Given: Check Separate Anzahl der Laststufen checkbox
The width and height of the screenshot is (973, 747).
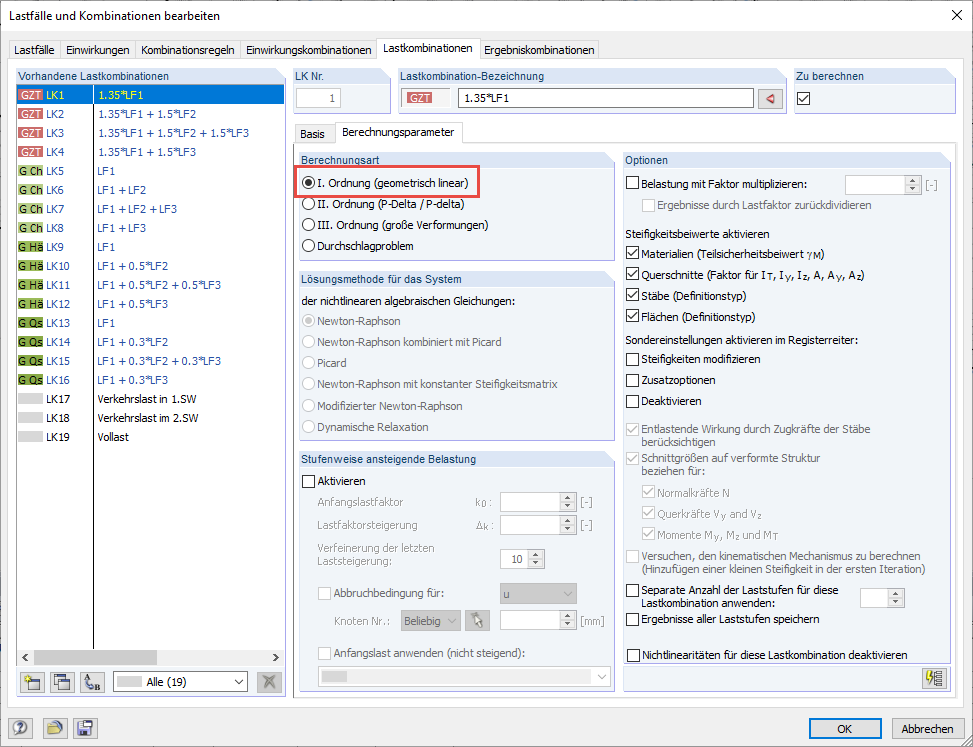Looking at the screenshot, I should pos(632,590).
